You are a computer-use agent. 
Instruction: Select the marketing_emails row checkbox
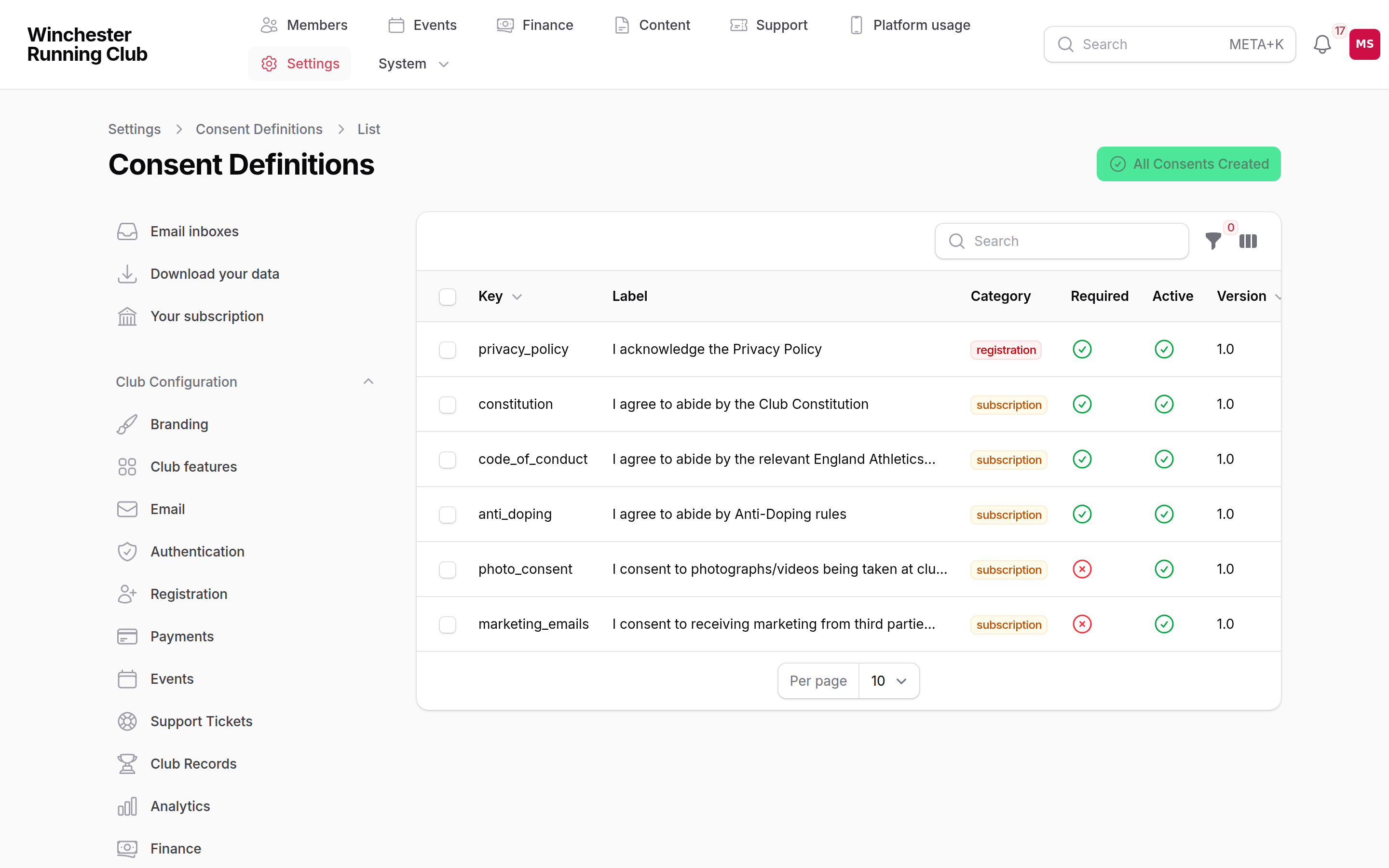pyautogui.click(x=448, y=624)
